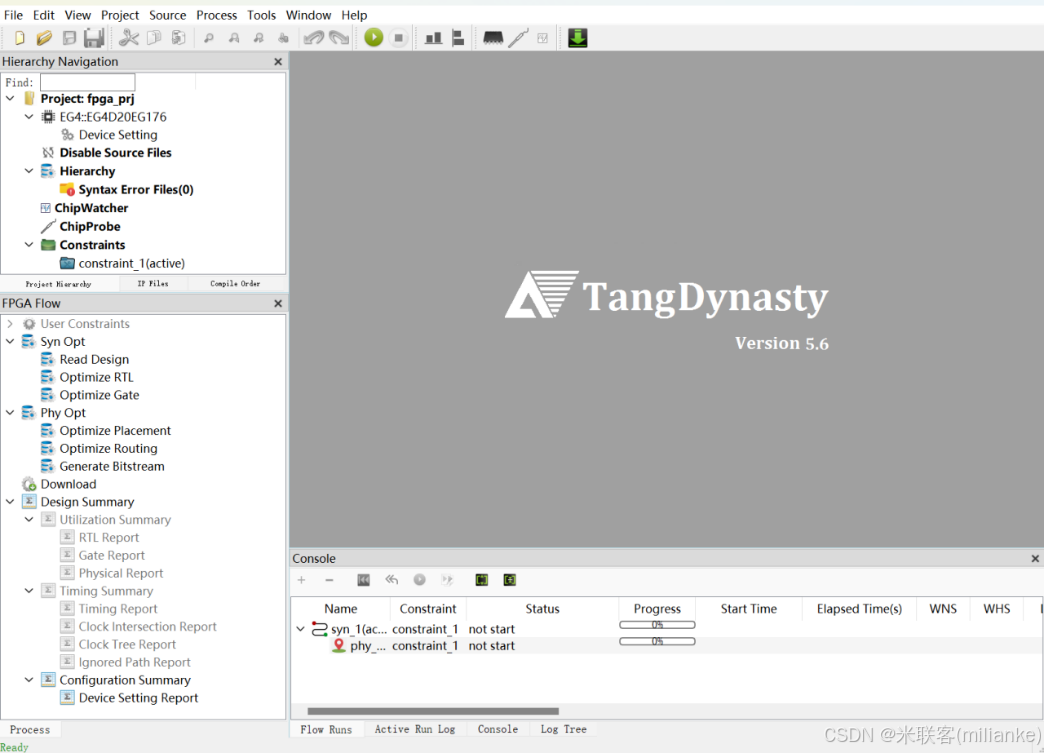Switch to the IP Files tab

coord(153,284)
